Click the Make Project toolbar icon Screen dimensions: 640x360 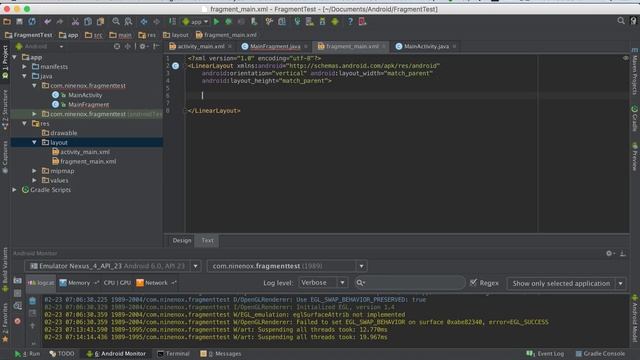click(172, 21)
